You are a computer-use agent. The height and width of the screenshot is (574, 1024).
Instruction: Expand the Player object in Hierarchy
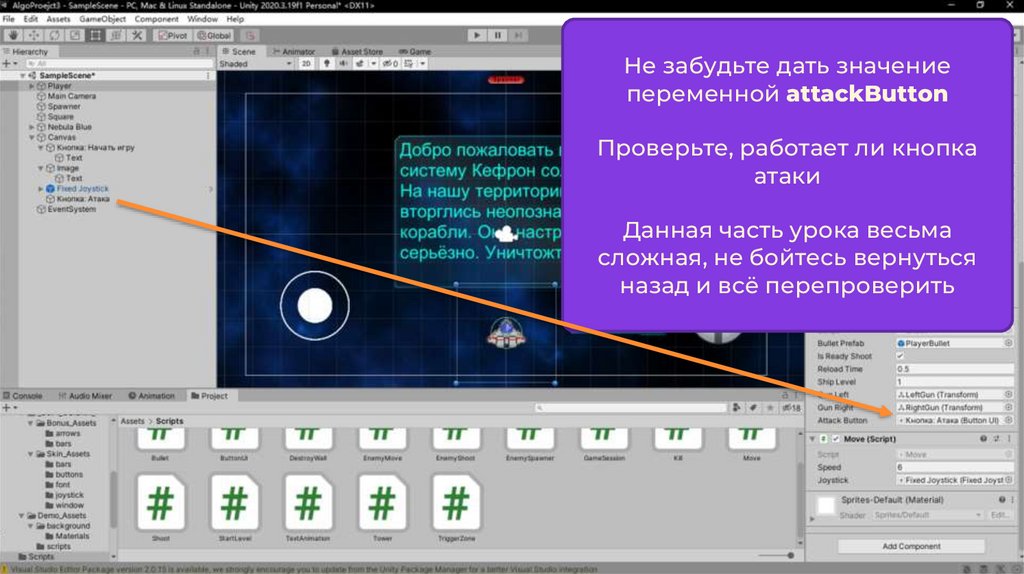click(31, 86)
